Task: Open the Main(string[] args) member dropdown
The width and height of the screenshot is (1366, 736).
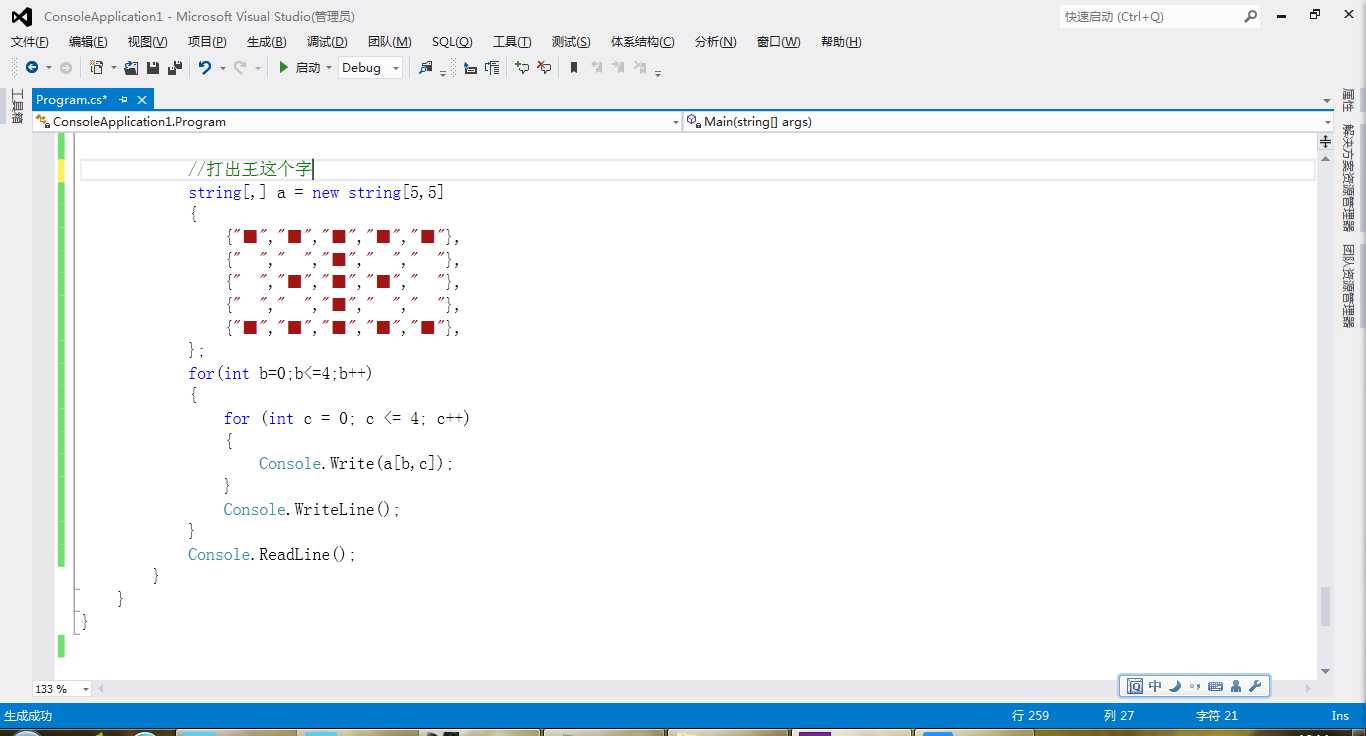Action: (1008, 121)
